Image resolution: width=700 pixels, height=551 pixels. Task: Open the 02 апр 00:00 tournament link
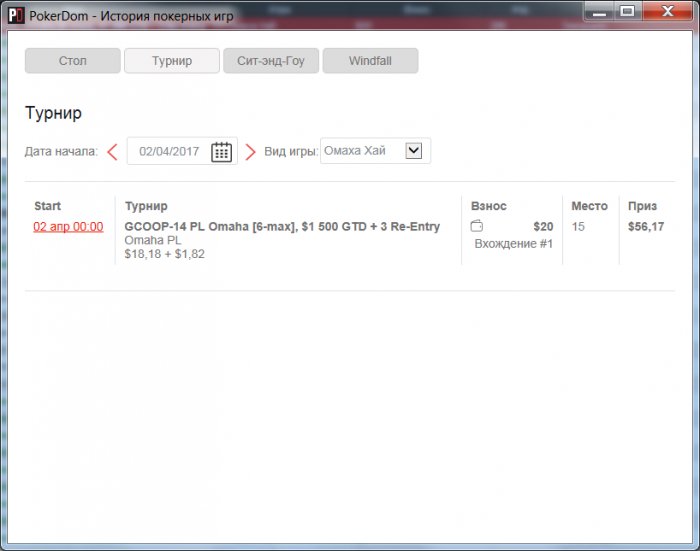68,226
